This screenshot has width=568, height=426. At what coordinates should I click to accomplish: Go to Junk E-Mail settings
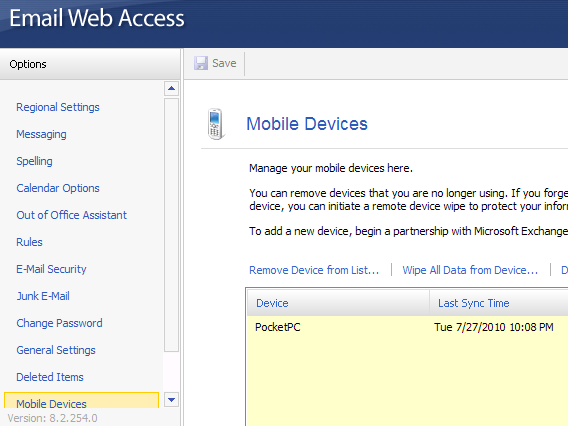click(43, 296)
